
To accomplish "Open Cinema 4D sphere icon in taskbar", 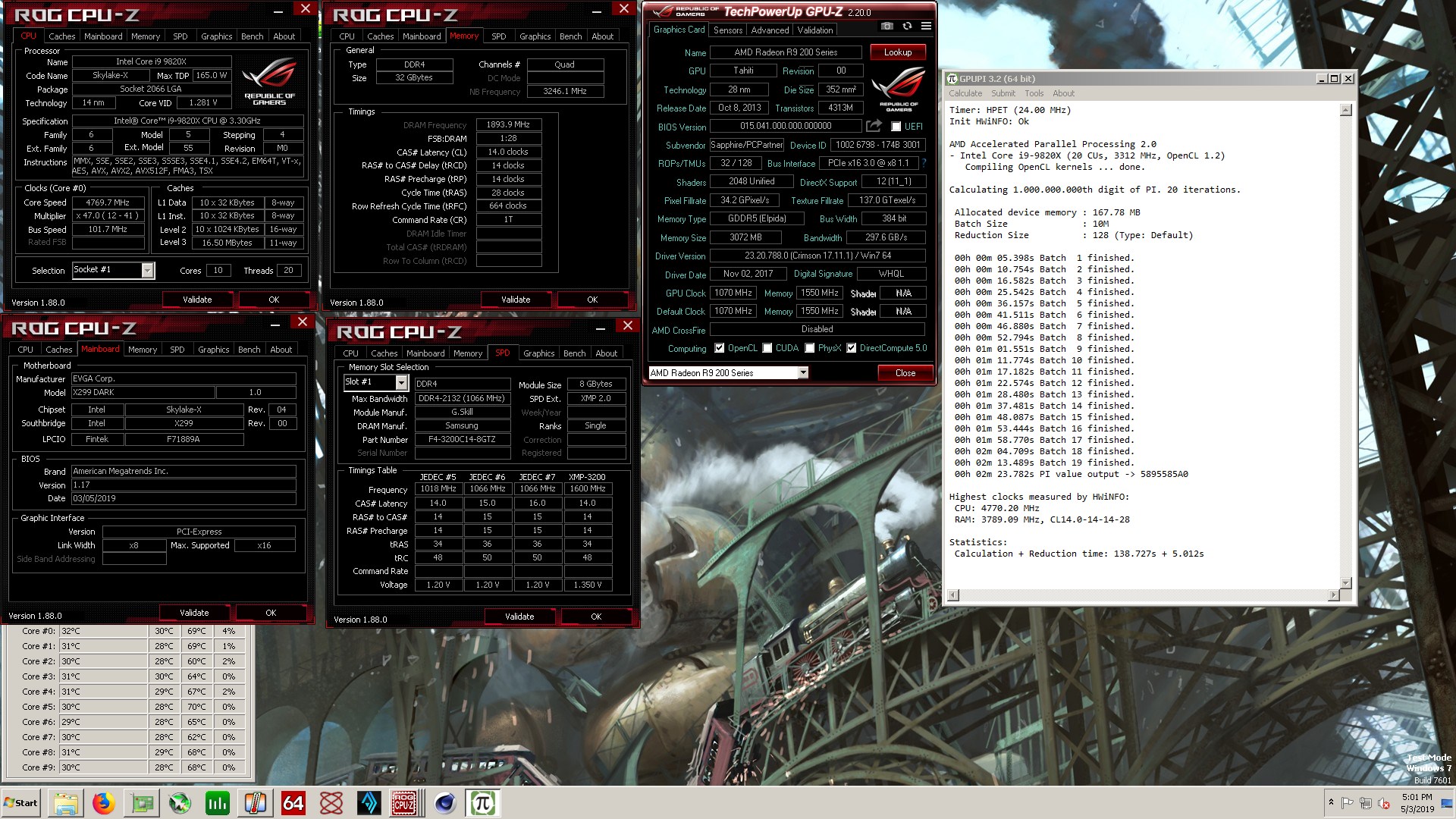I will tap(444, 803).
